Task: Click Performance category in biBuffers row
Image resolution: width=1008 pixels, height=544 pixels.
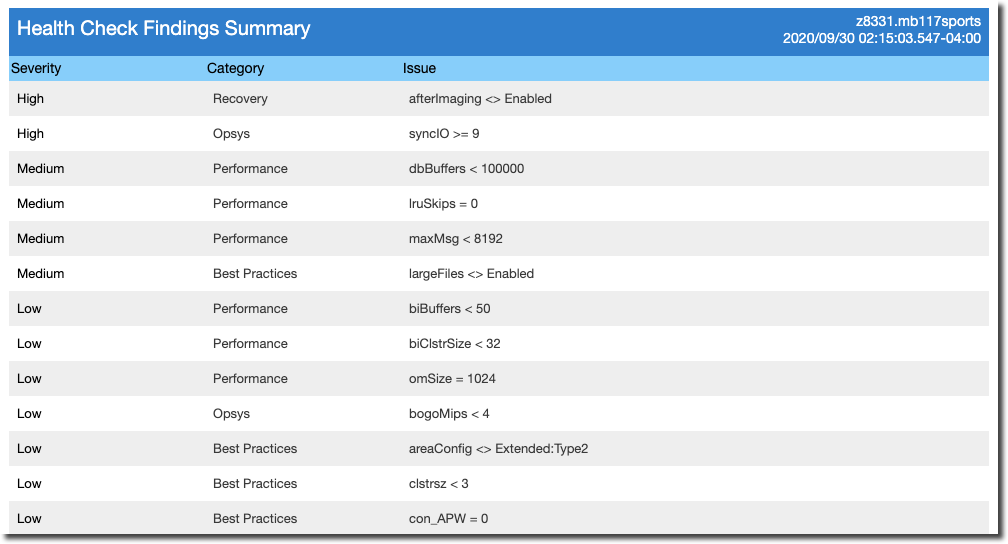Action: click(x=250, y=309)
